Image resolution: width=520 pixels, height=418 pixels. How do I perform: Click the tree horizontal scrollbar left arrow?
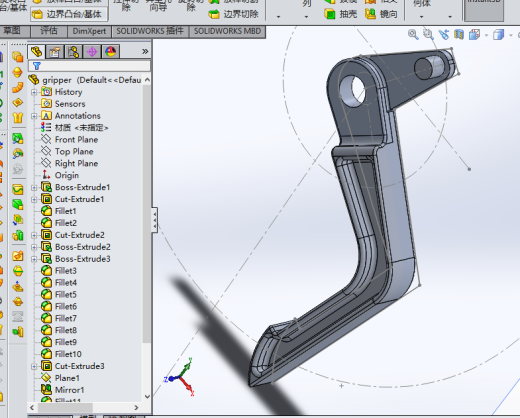point(32,407)
